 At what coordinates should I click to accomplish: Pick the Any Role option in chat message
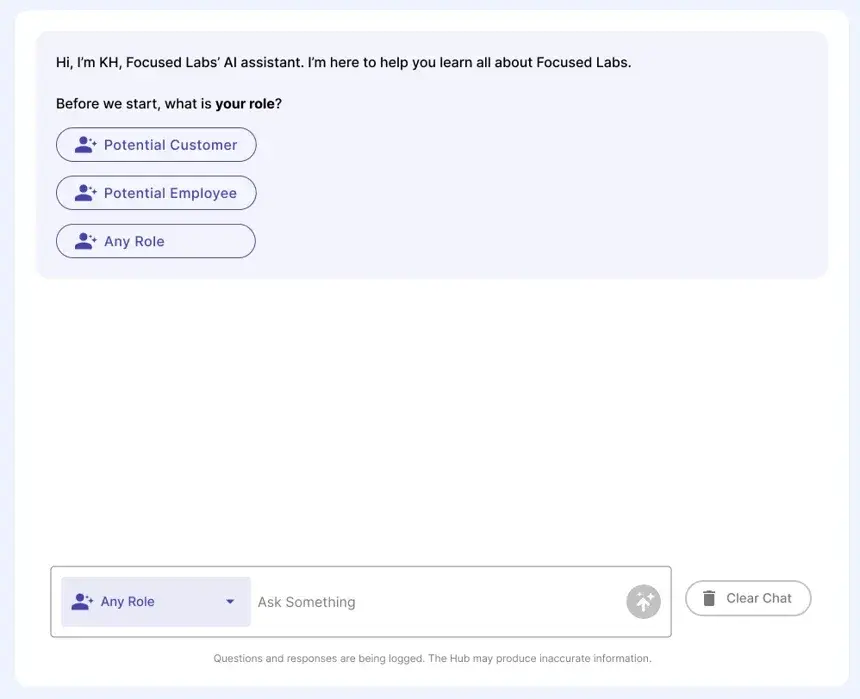tap(156, 241)
